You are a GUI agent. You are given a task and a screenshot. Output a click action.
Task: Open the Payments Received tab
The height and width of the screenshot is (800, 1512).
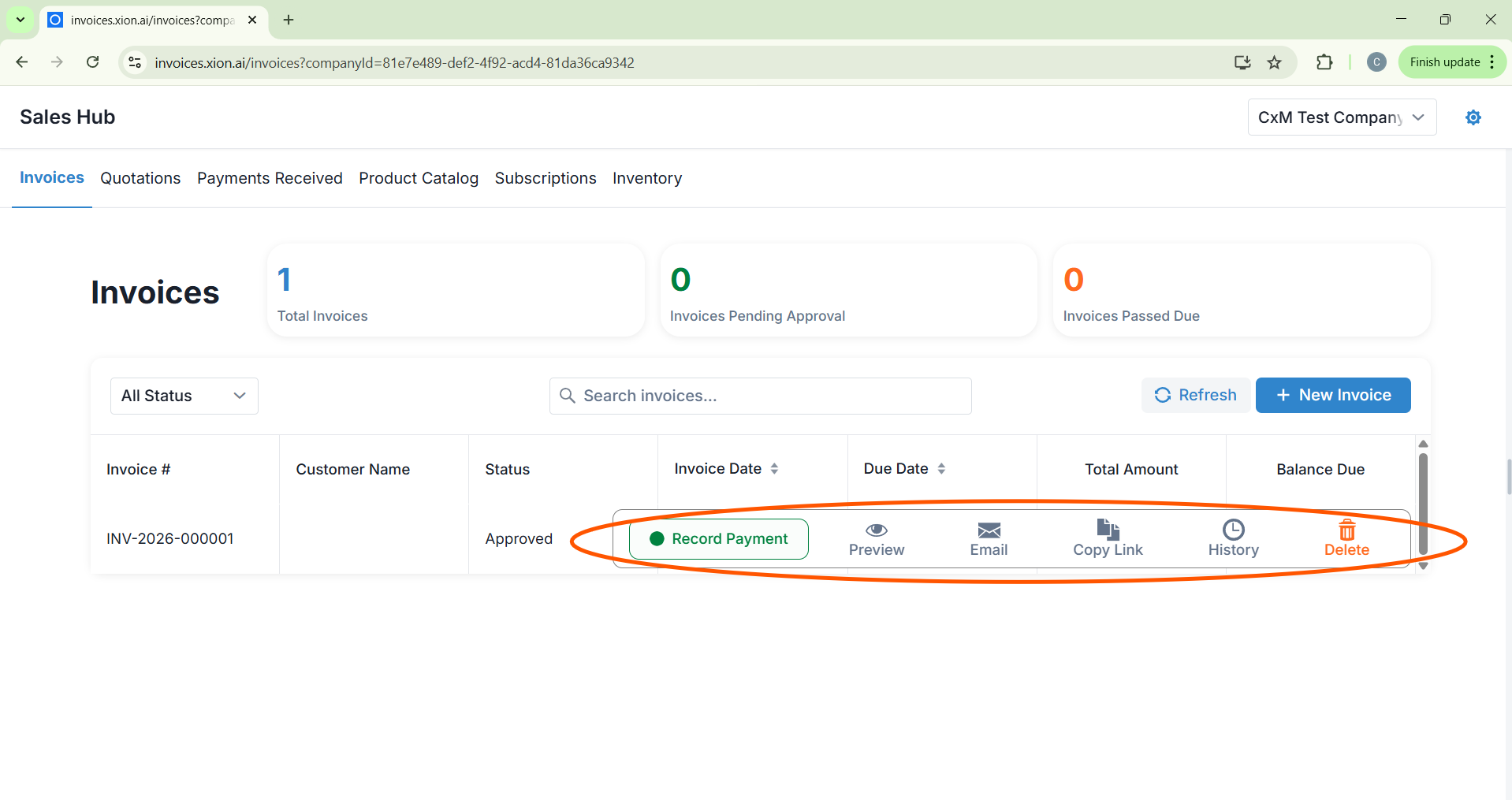(x=270, y=178)
